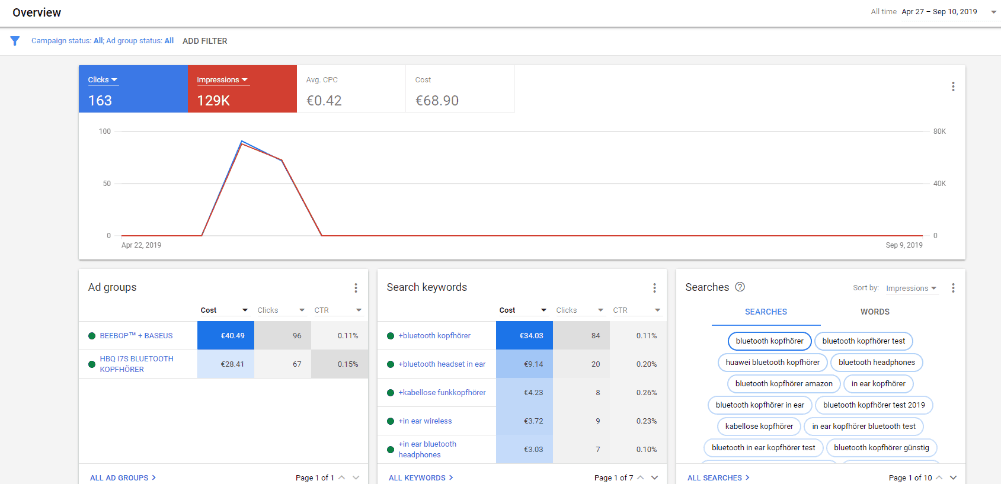Open +bluetooth headset in ear keyword
Image resolution: width=1001 pixels, height=484 pixels.
[x=442, y=364]
